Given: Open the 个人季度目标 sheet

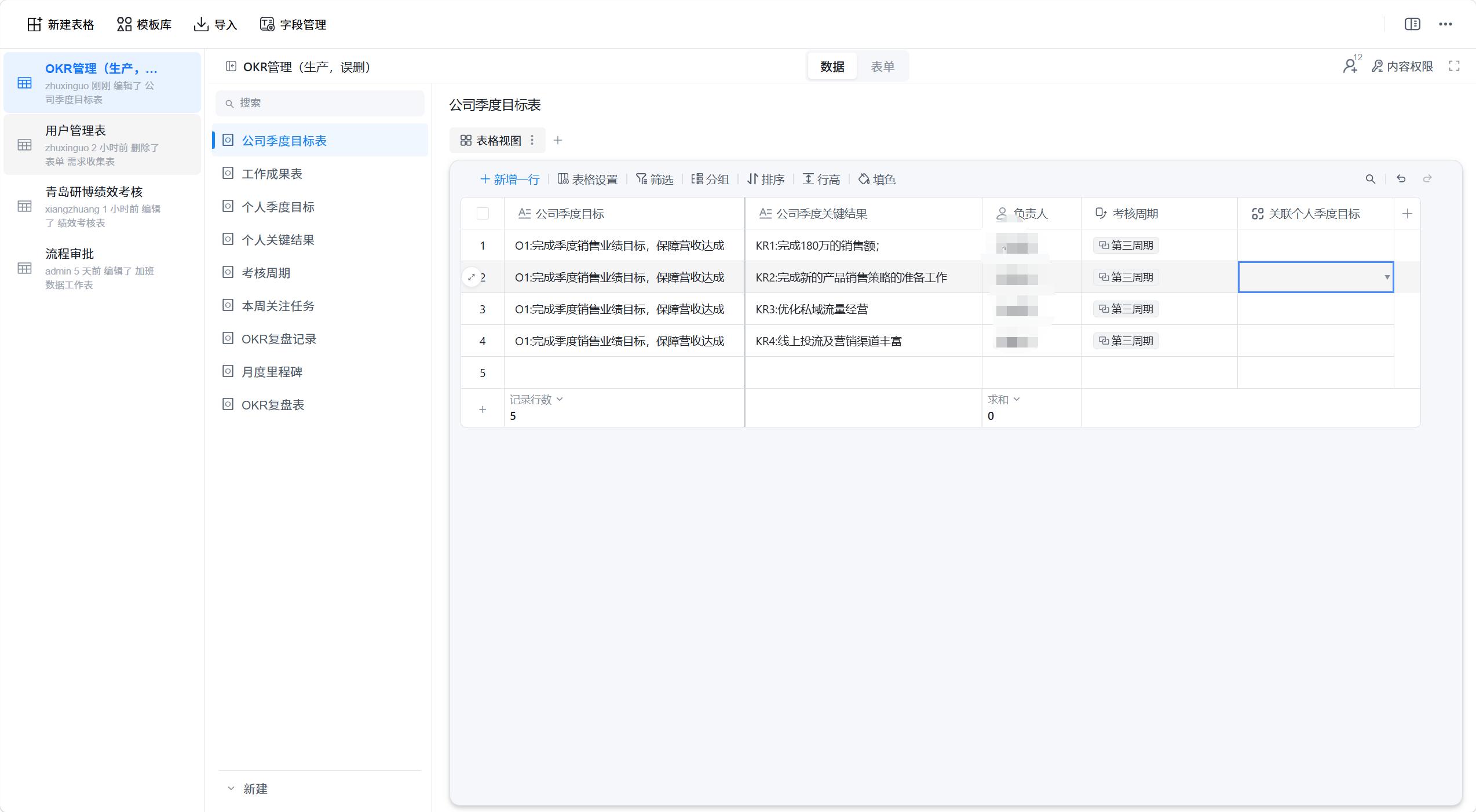Looking at the screenshot, I should [x=320, y=207].
